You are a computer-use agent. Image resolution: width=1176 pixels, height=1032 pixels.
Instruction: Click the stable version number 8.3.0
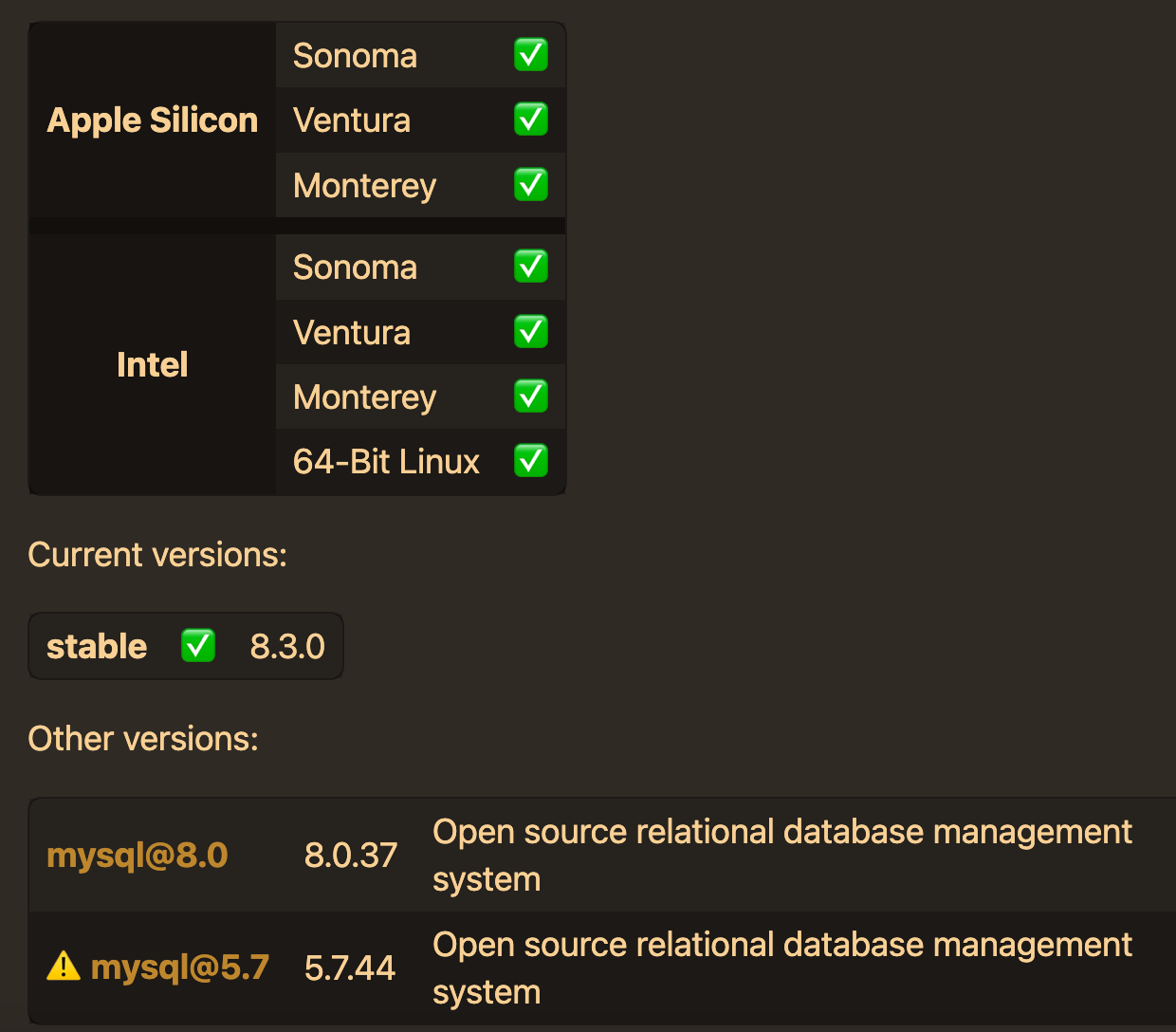(287, 647)
